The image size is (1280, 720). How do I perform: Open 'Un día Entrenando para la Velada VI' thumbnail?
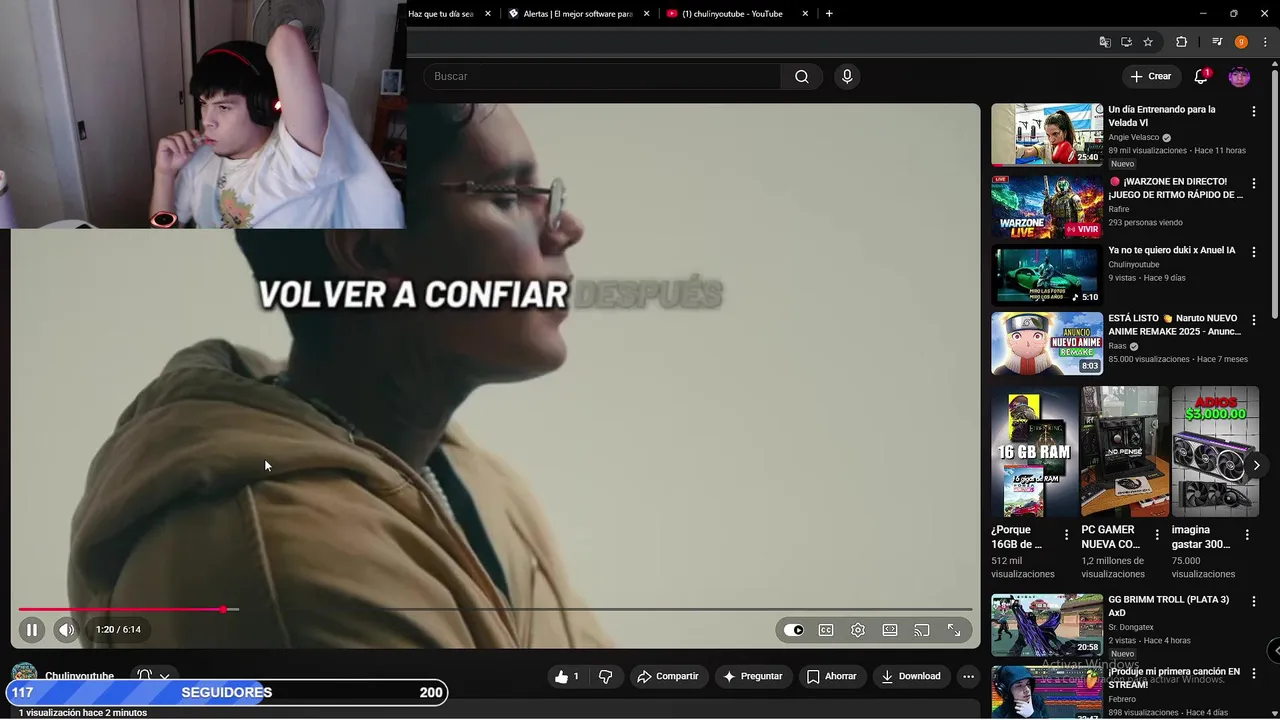pos(1047,134)
